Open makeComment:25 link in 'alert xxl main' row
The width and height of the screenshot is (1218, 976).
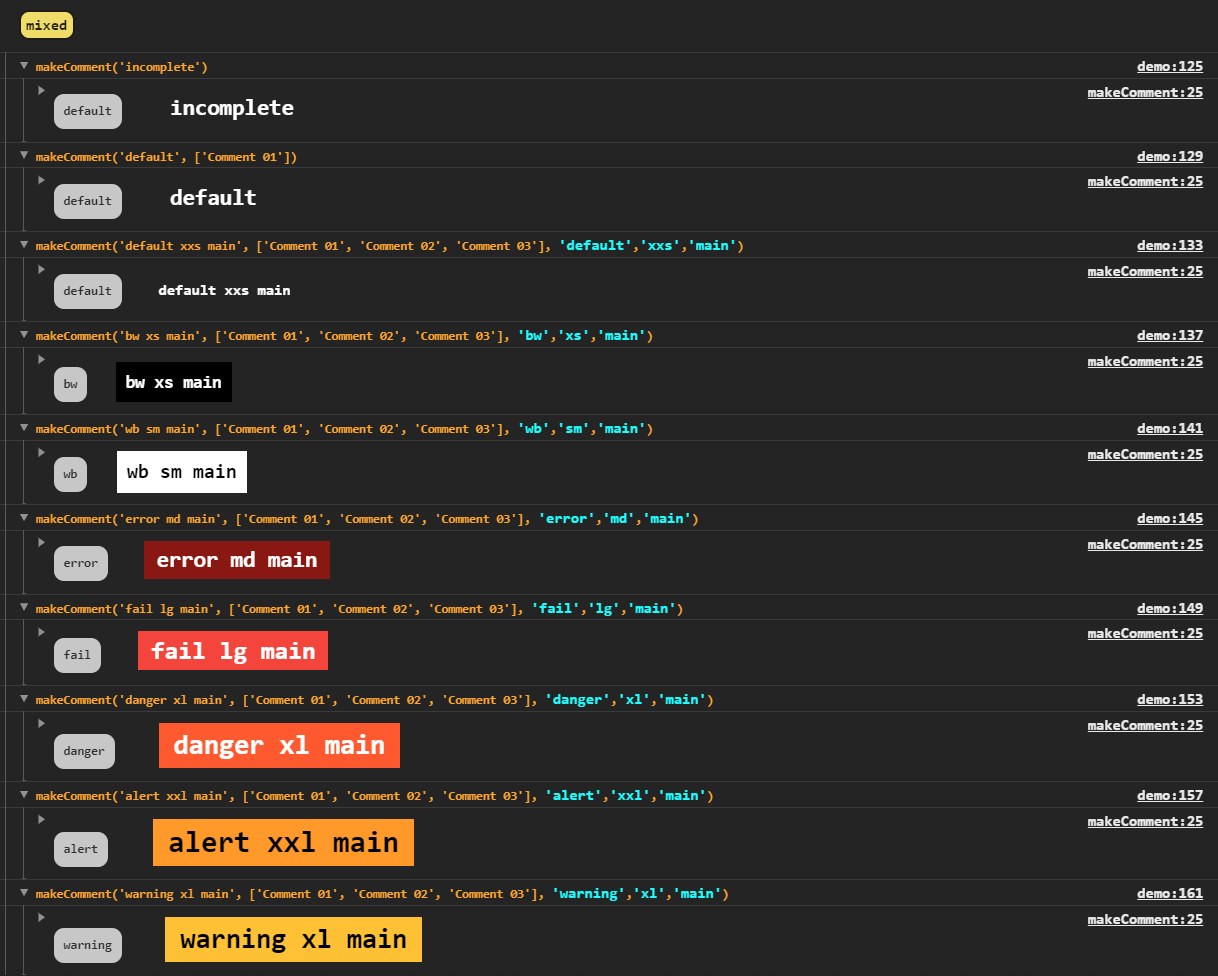pos(1145,821)
